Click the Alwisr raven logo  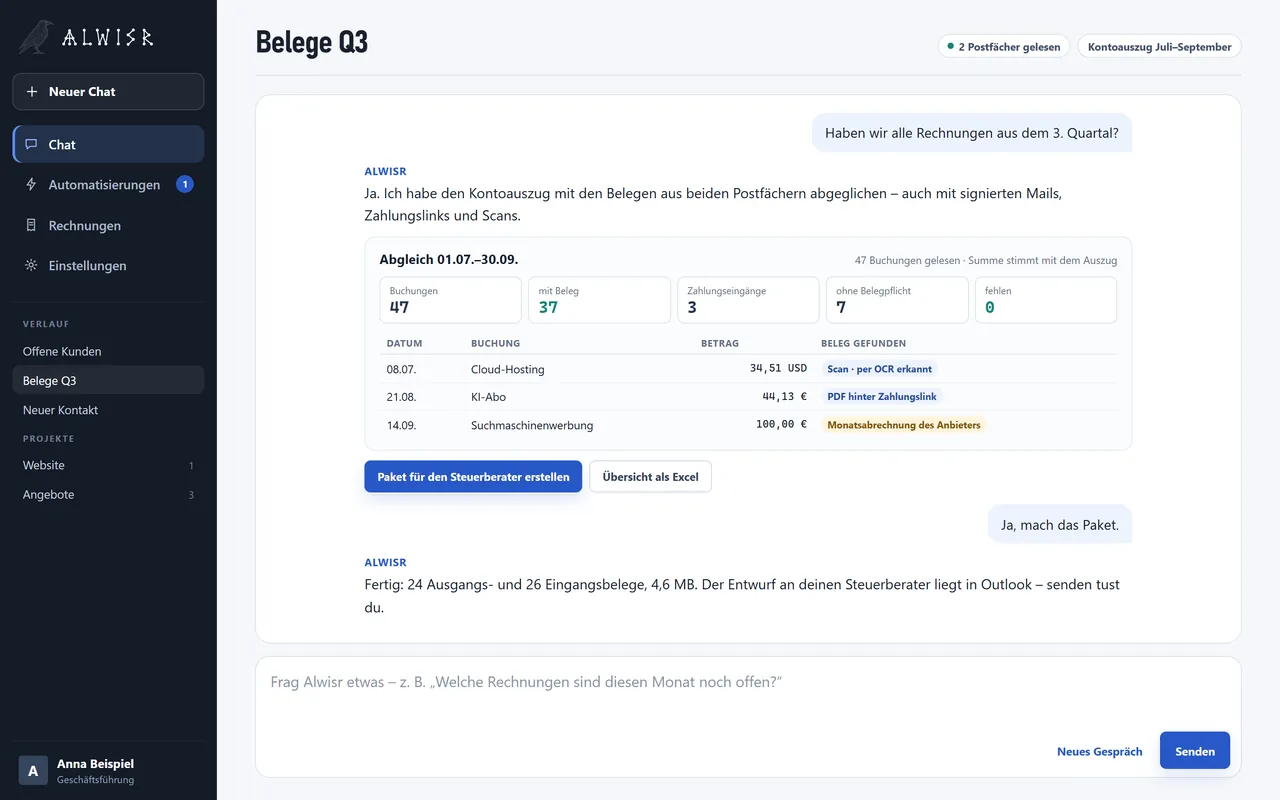click(x=37, y=37)
